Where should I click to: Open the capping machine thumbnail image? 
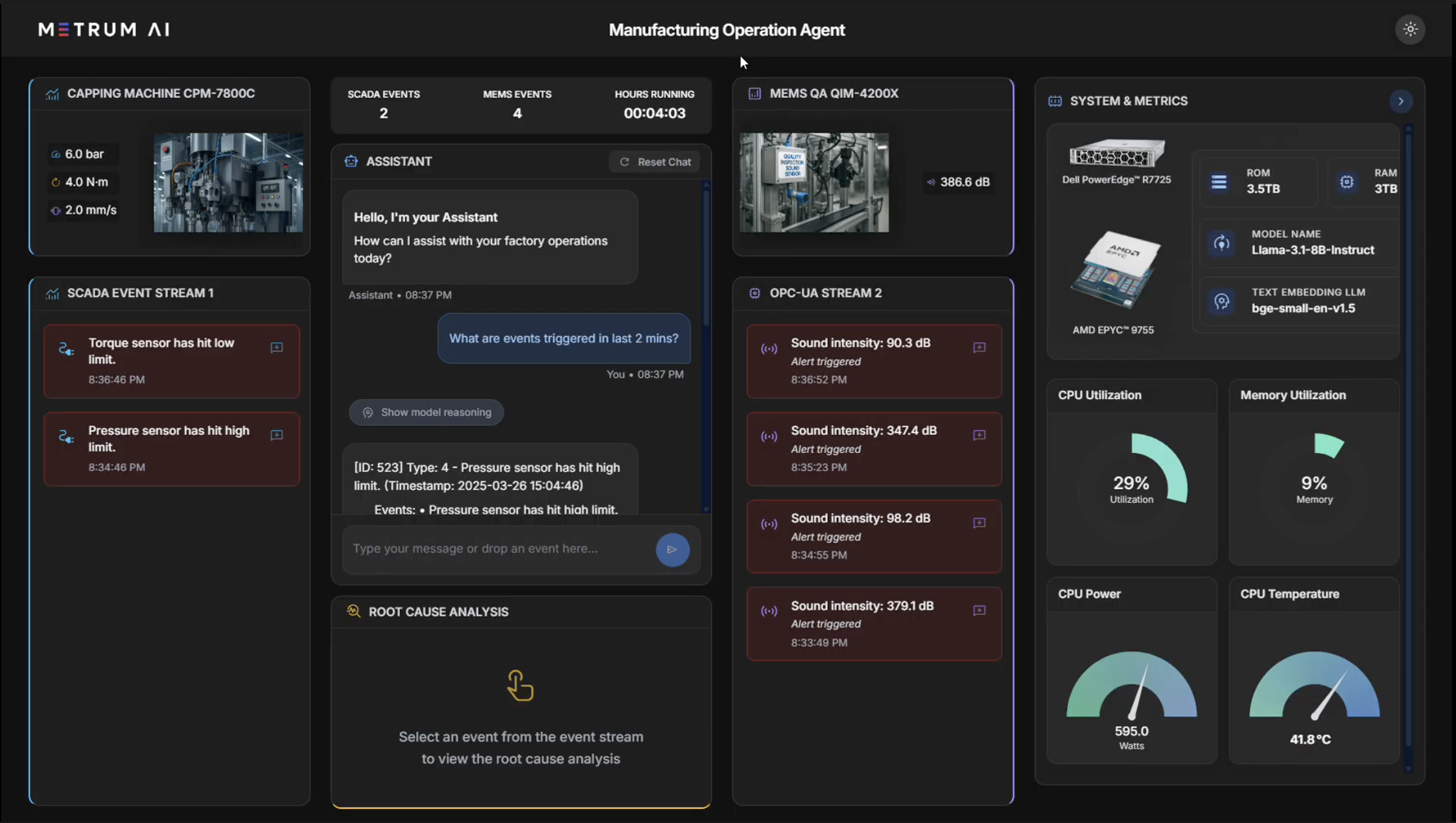[x=228, y=183]
